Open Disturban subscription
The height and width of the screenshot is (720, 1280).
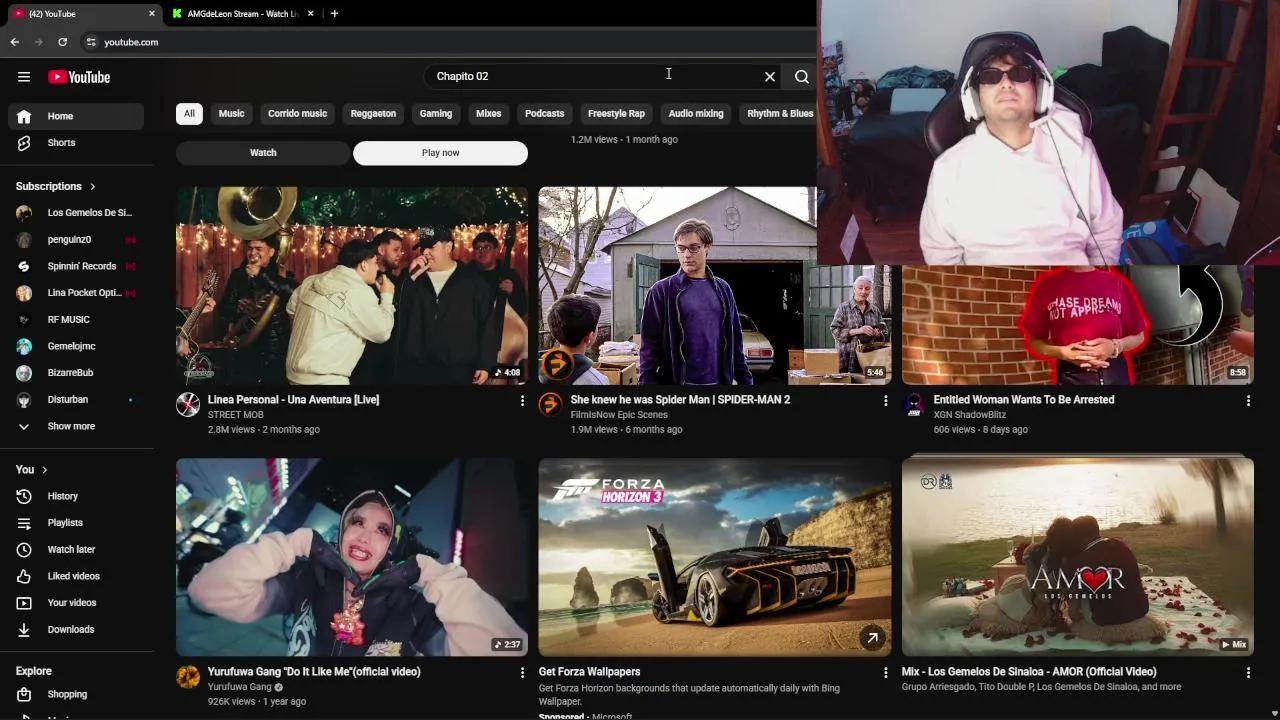pos(76,400)
